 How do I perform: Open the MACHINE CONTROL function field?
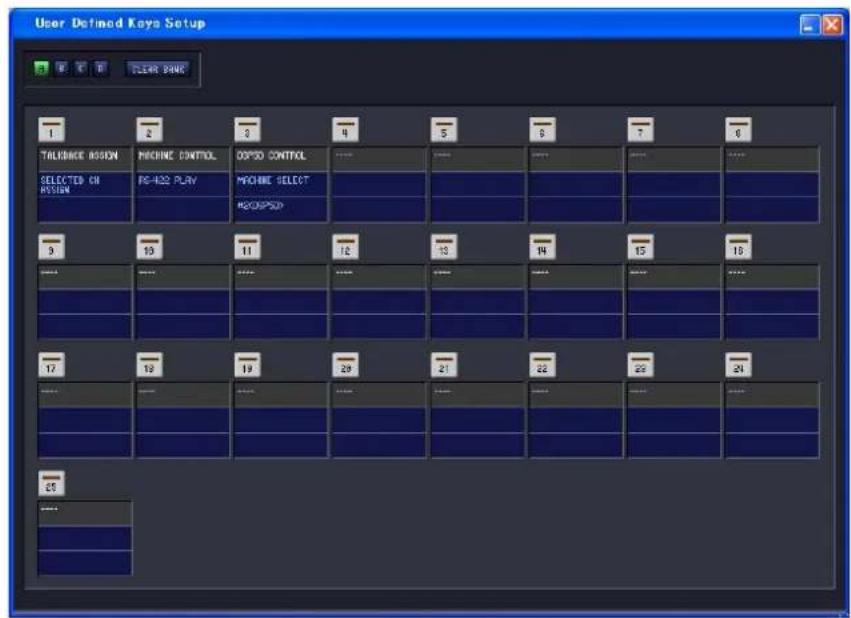(183, 159)
